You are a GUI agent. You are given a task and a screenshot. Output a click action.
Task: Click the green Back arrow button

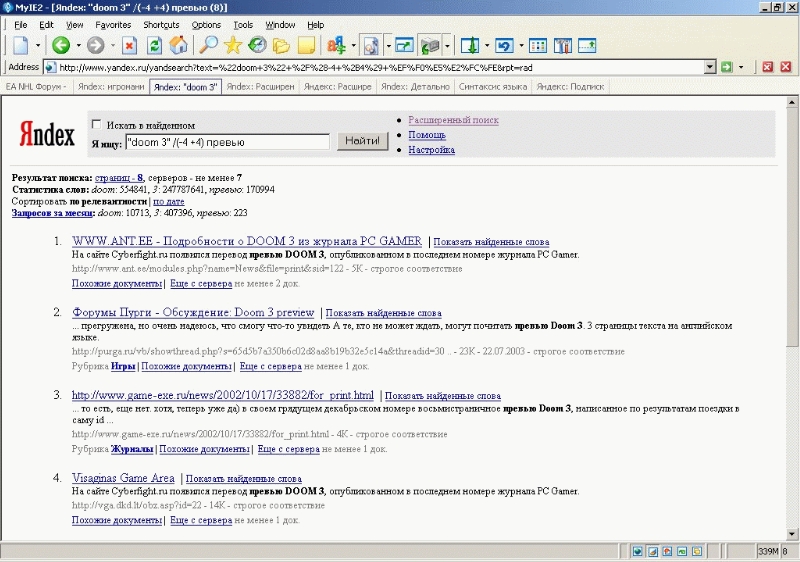click(61, 45)
